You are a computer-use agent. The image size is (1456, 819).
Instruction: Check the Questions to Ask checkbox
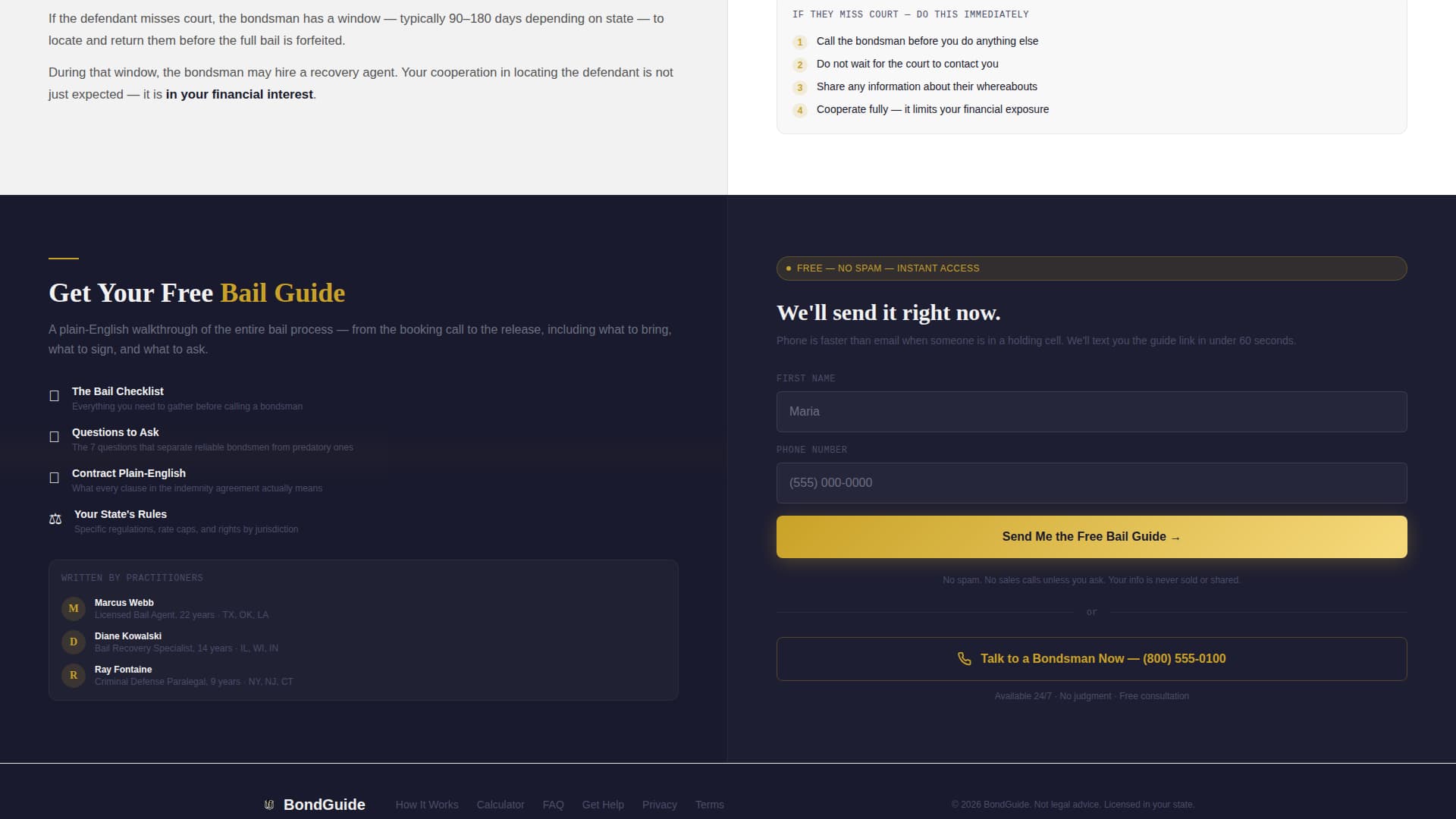point(54,437)
